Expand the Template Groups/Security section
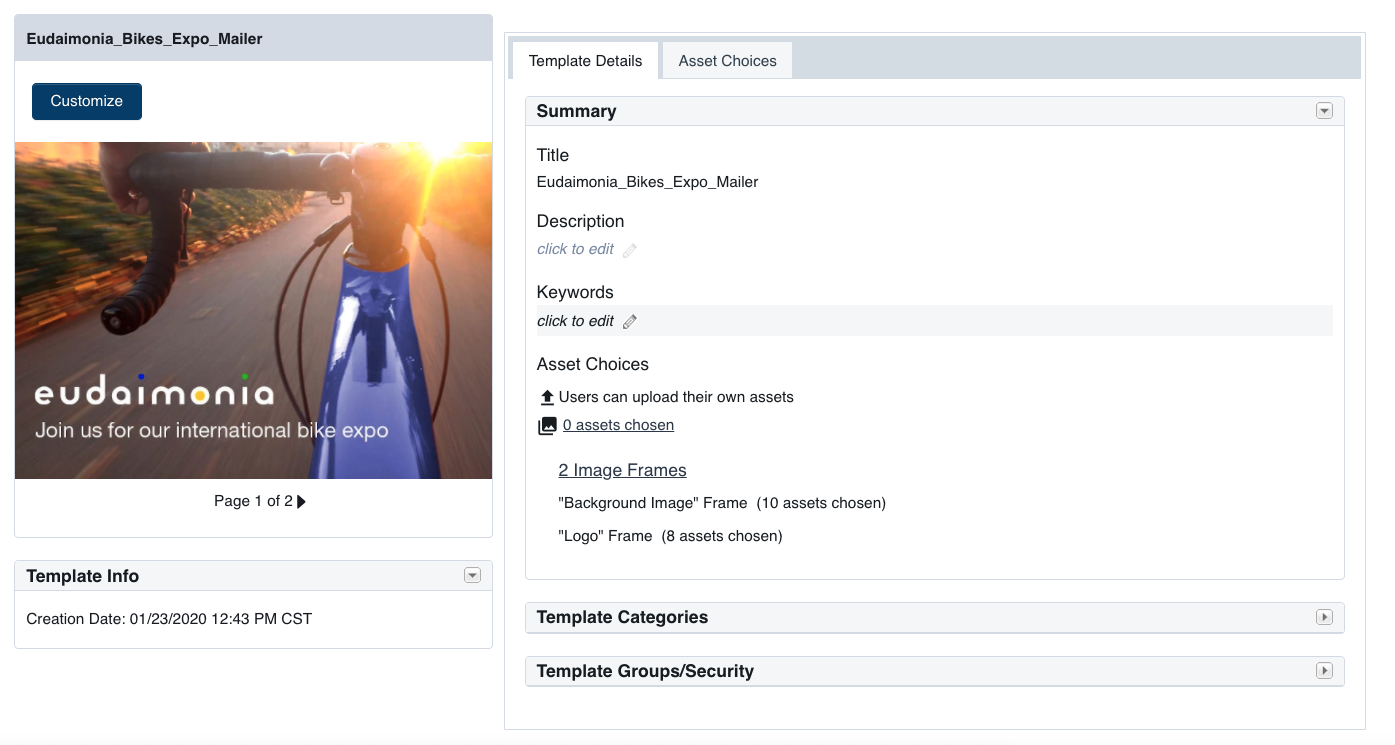 point(1324,671)
